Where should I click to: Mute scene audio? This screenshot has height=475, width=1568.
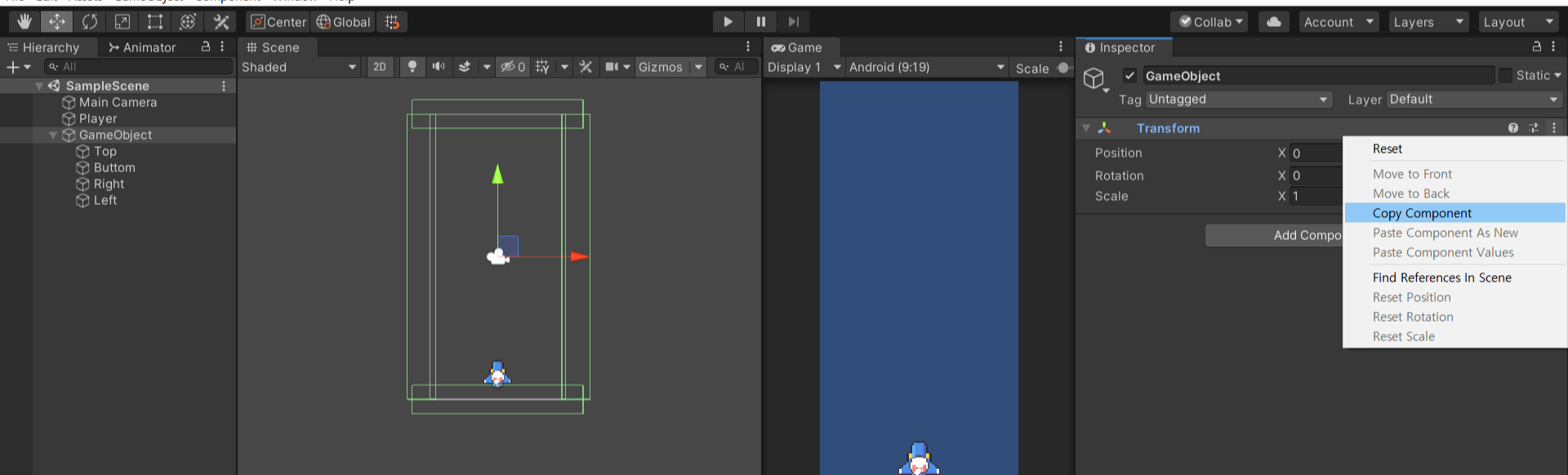coord(439,67)
